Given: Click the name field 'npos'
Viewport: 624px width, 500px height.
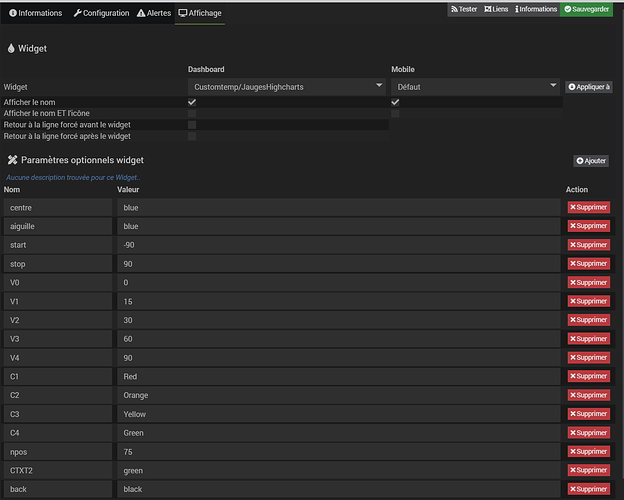Looking at the screenshot, I should point(58,452).
